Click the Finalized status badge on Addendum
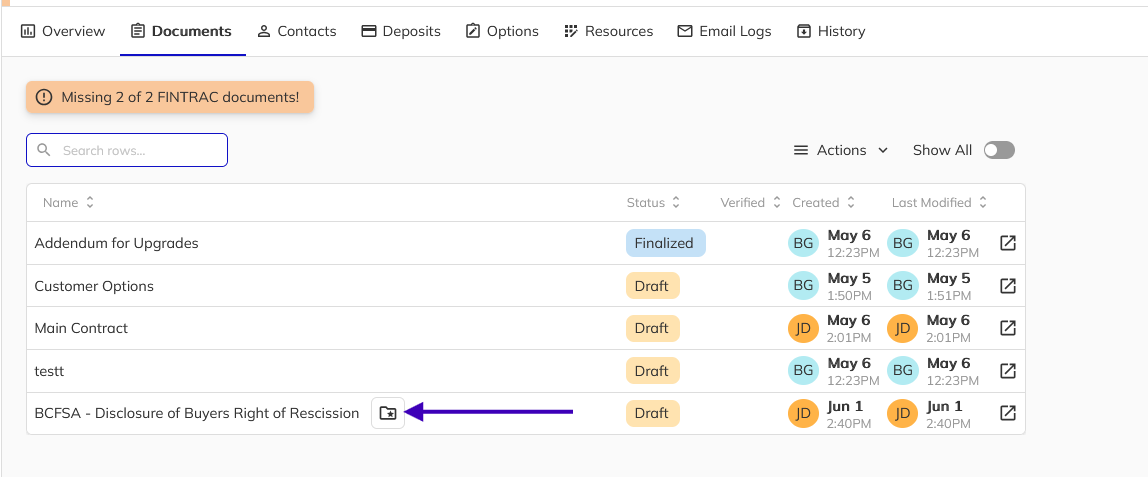The image size is (1148, 477). (666, 243)
